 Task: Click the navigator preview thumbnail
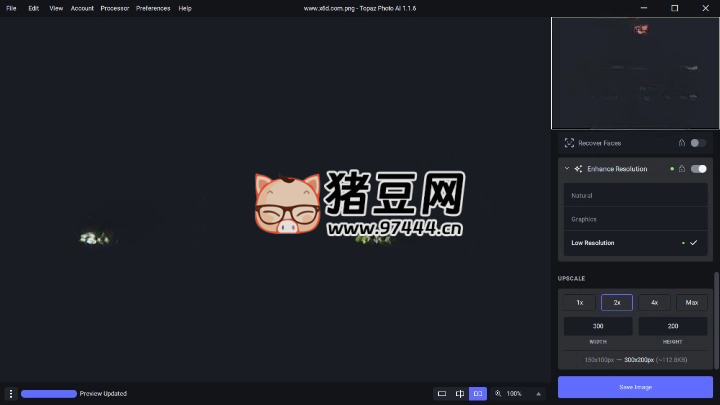[635, 73]
